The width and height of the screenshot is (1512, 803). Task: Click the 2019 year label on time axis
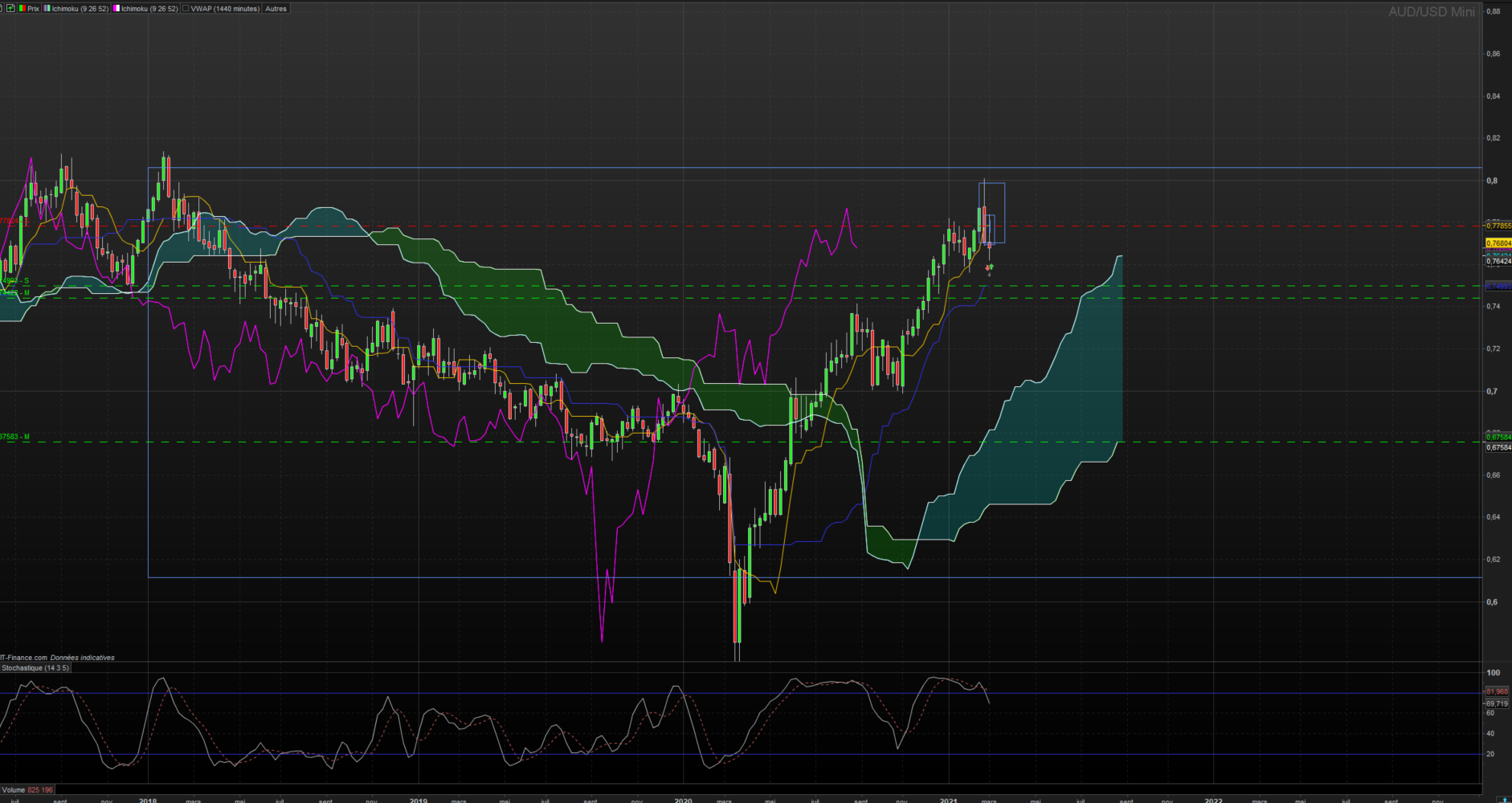[x=419, y=800]
